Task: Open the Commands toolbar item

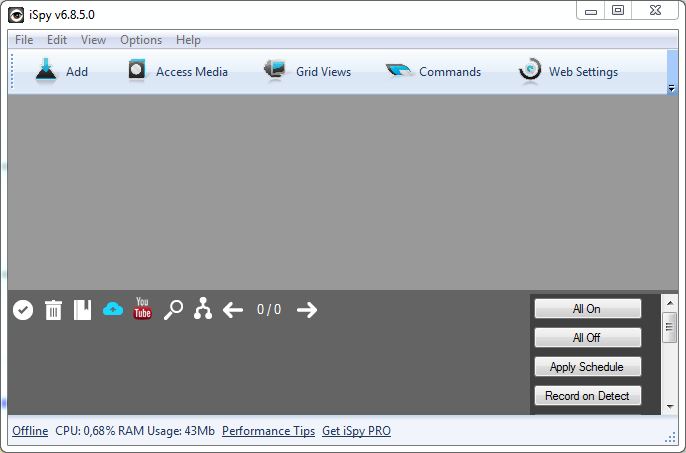Action: (433, 71)
